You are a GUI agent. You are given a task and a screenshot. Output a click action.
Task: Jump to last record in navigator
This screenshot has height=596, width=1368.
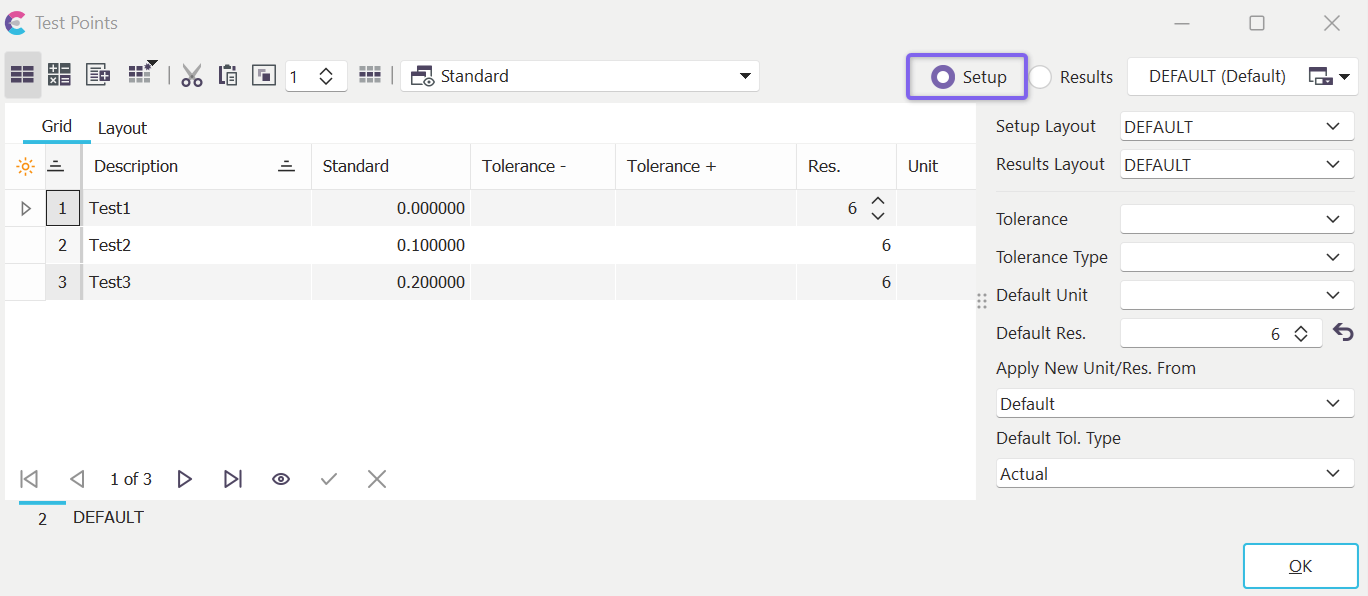click(x=232, y=479)
